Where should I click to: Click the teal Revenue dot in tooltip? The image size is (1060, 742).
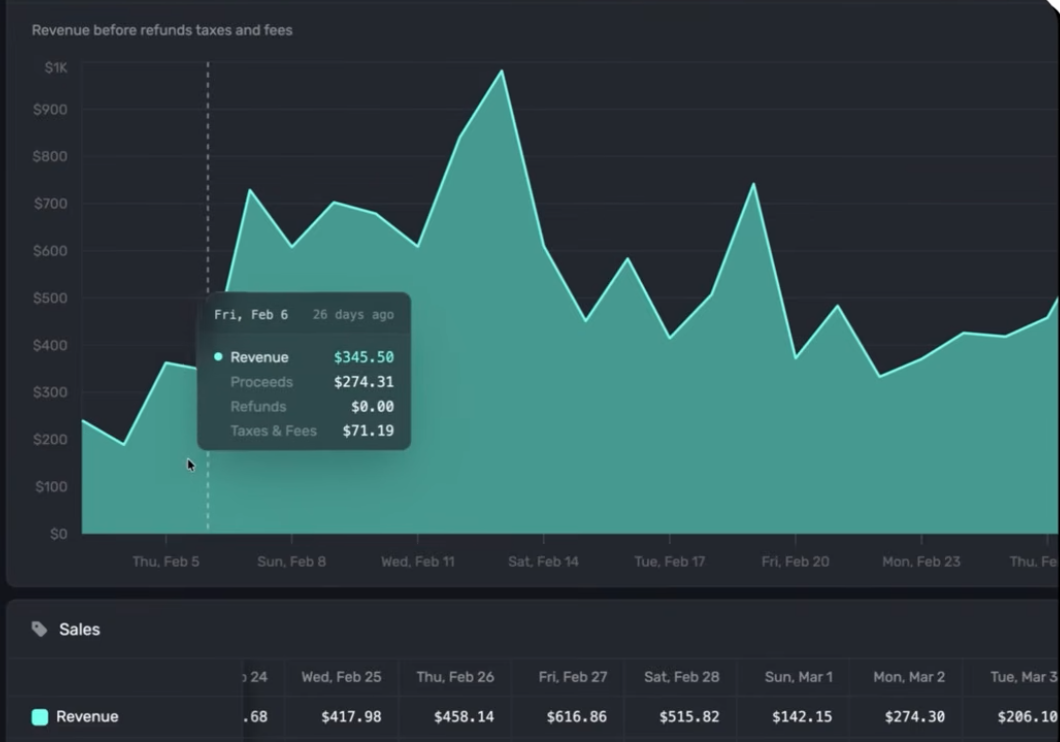coord(218,357)
